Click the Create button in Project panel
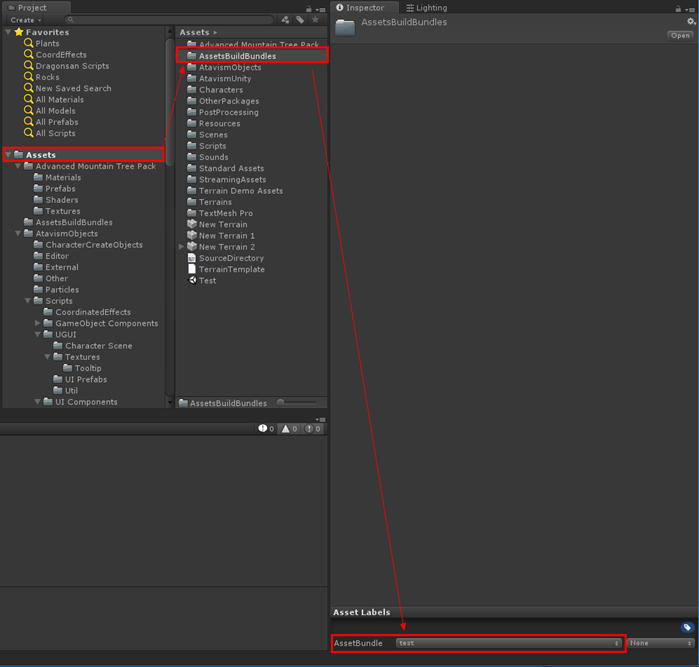 [x=26, y=20]
